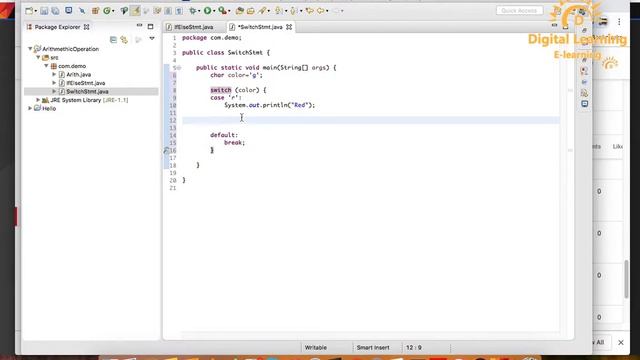Expand the Arith.java tree node
Image resolution: width=640 pixels, height=360 pixels.
tap(54, 74)
